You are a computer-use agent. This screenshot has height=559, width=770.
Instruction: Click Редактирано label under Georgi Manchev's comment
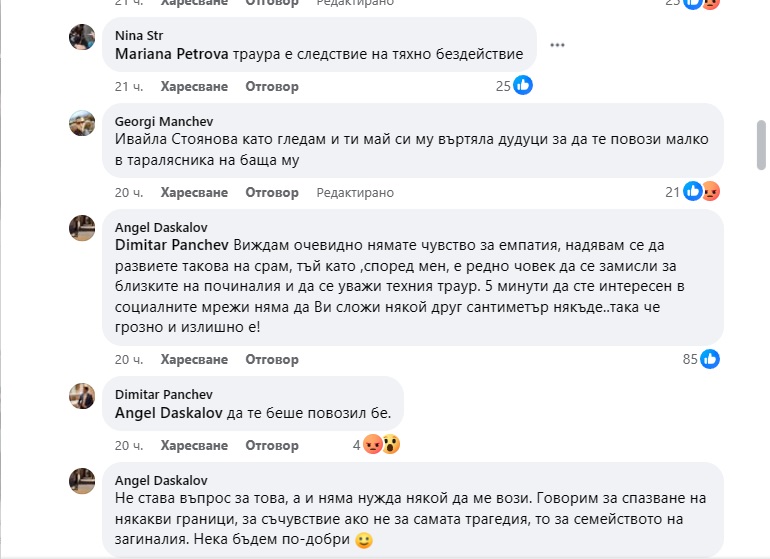pos(355,192)
